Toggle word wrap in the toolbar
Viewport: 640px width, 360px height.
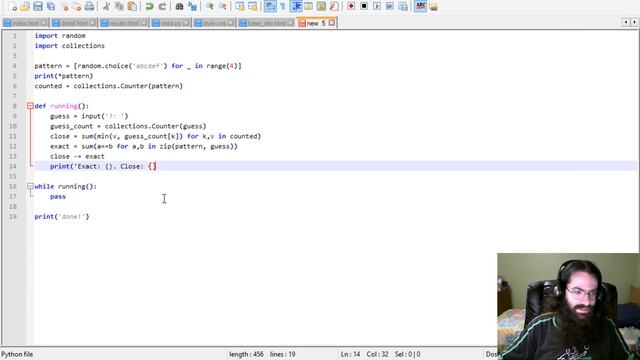(x=270, y=6)
